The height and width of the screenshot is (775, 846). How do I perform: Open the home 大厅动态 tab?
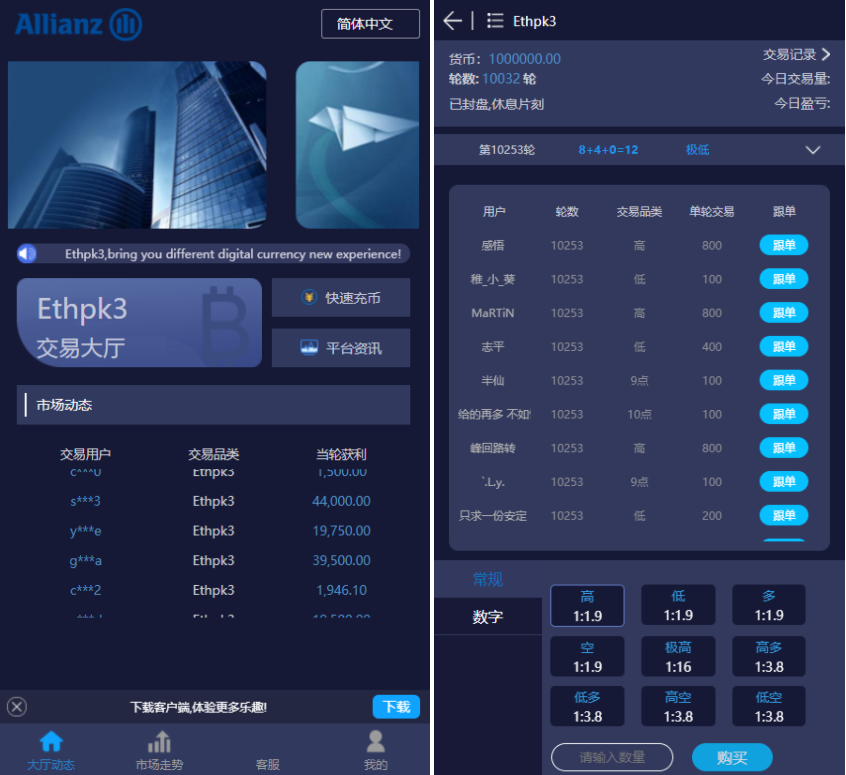tap(51, 749)
